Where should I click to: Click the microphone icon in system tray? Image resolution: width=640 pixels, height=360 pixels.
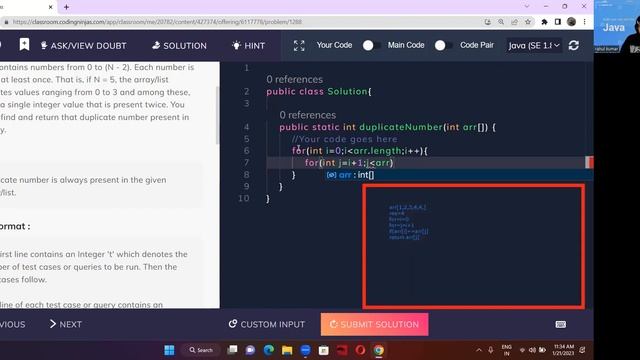pyautogui.click(x=491, y=350)
